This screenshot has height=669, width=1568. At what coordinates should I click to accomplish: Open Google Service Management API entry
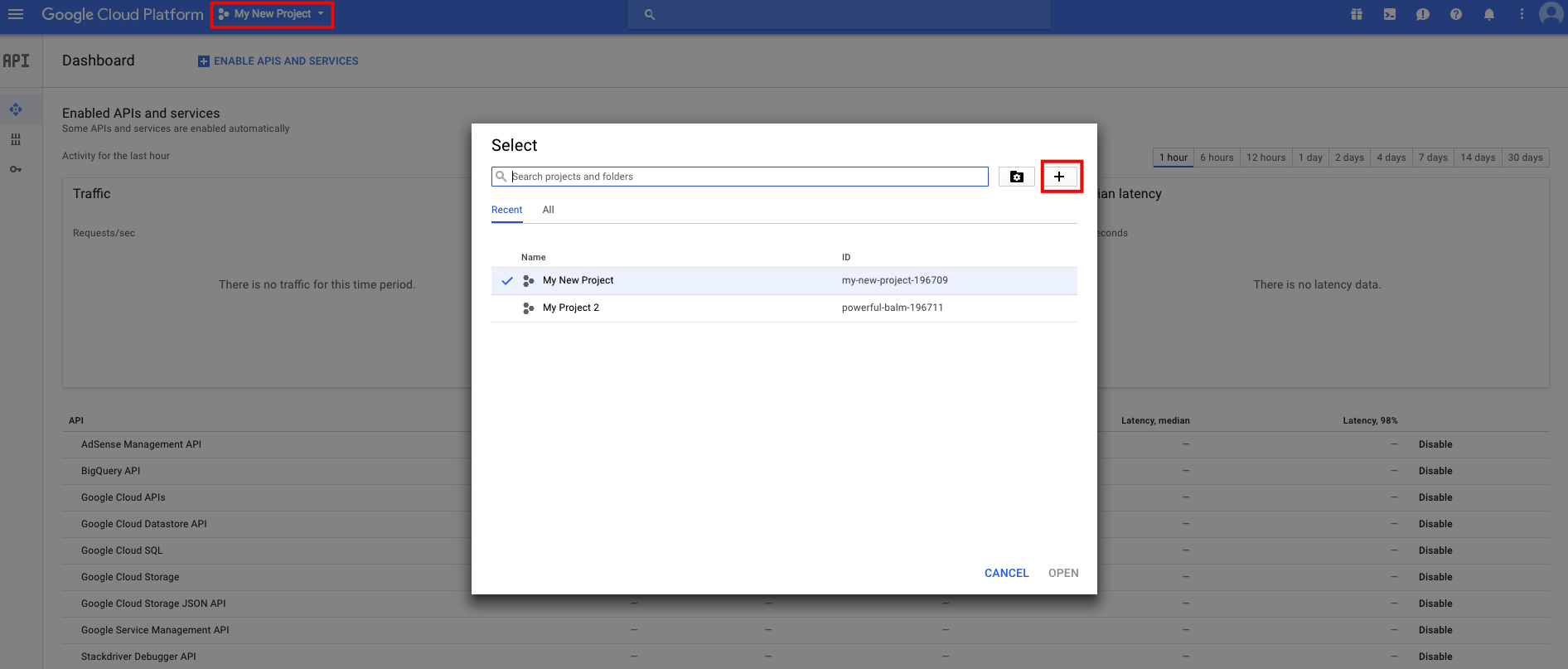(155, 630)
